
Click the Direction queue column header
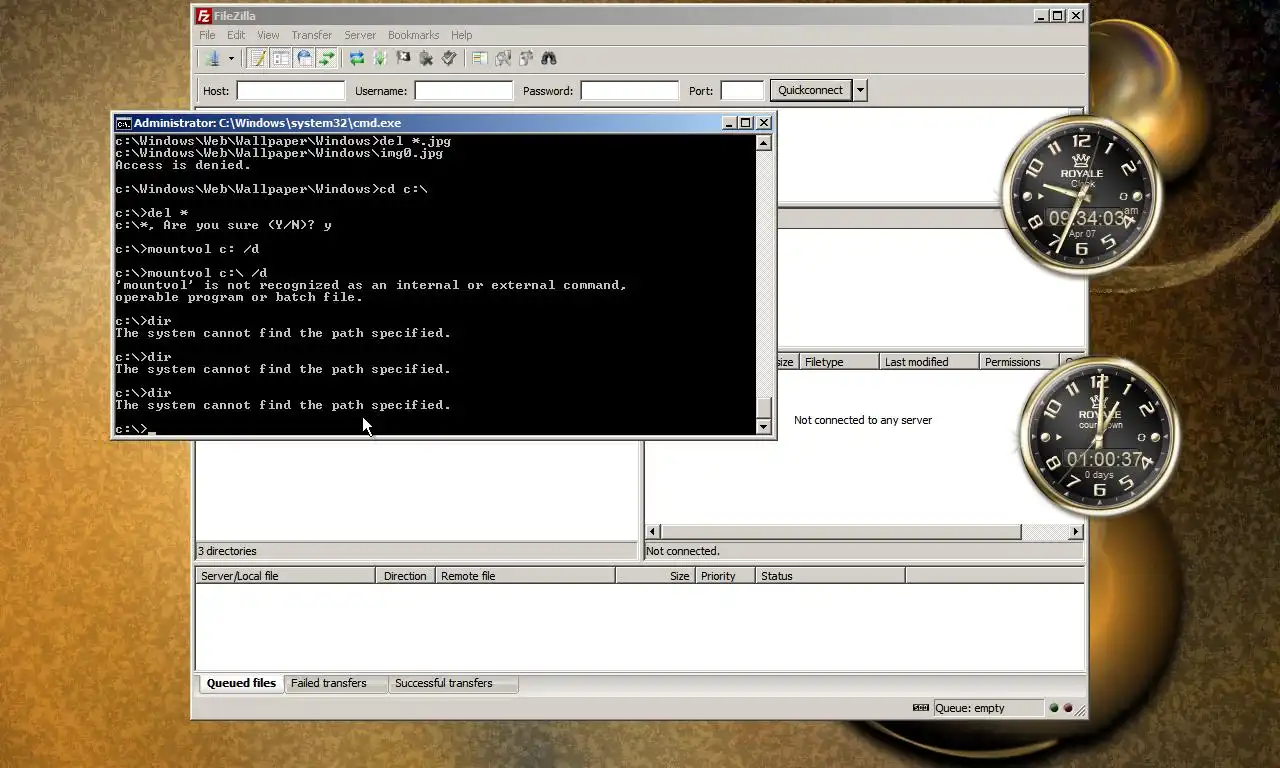(x=405, y=576)
